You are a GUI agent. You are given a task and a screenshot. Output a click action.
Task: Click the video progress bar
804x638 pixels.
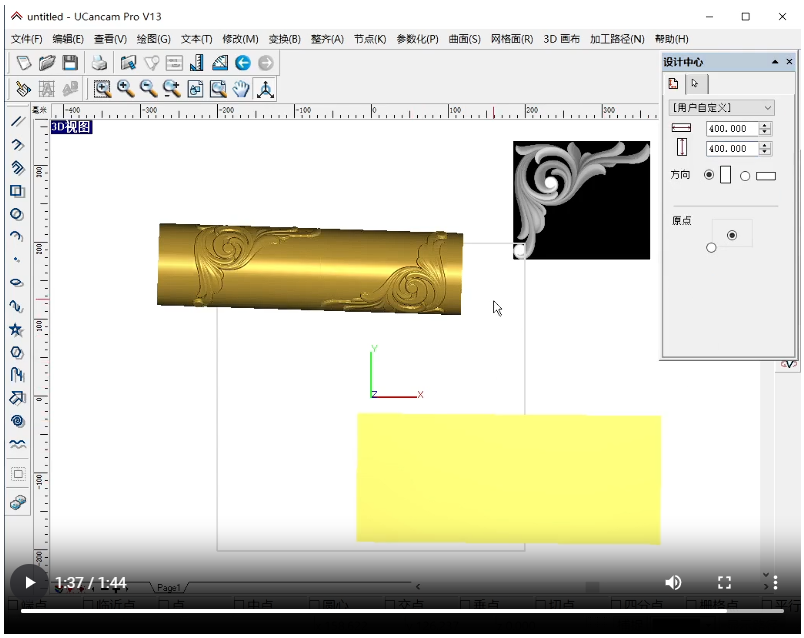coord(400,609)
